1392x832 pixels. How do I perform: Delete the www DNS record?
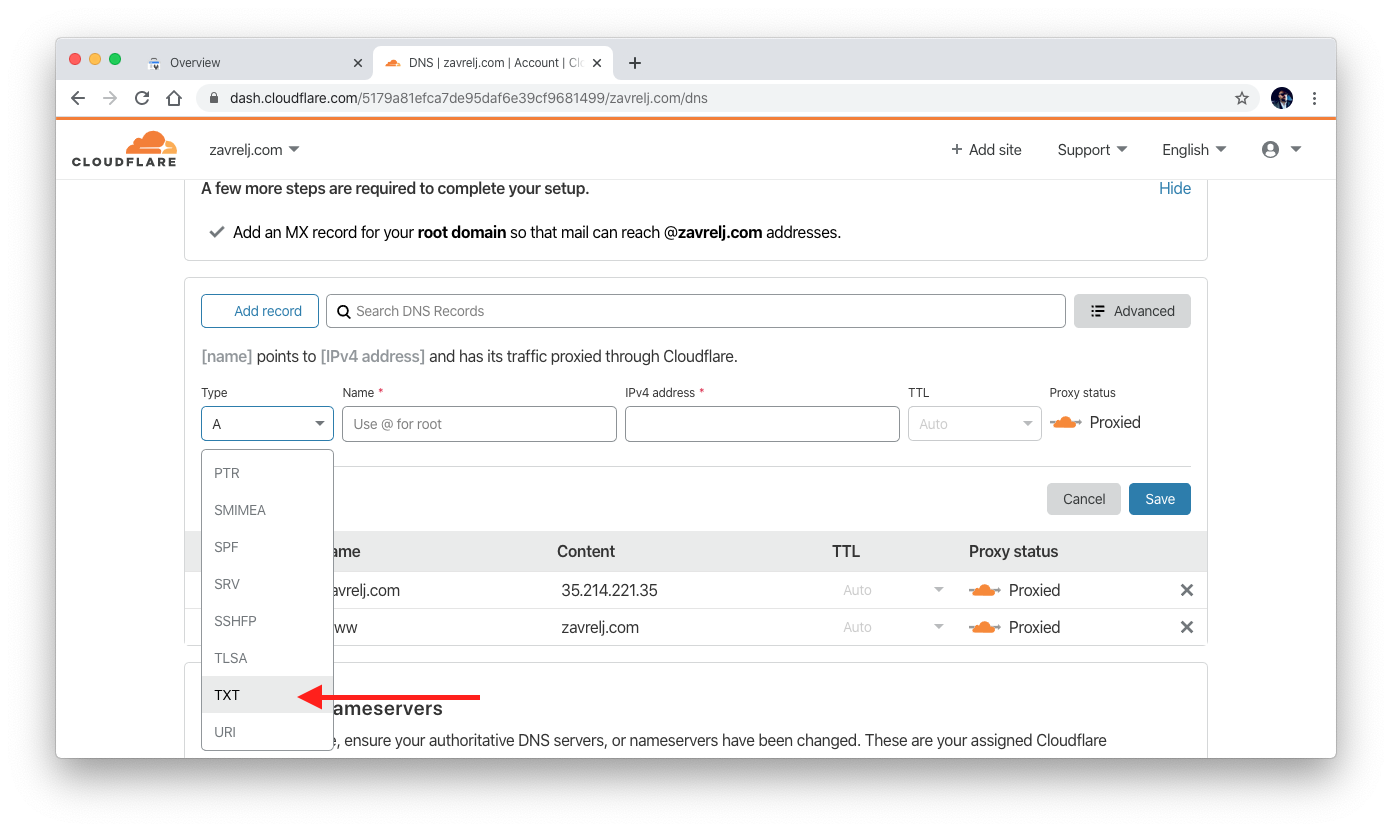click(x=1187, y=627)
